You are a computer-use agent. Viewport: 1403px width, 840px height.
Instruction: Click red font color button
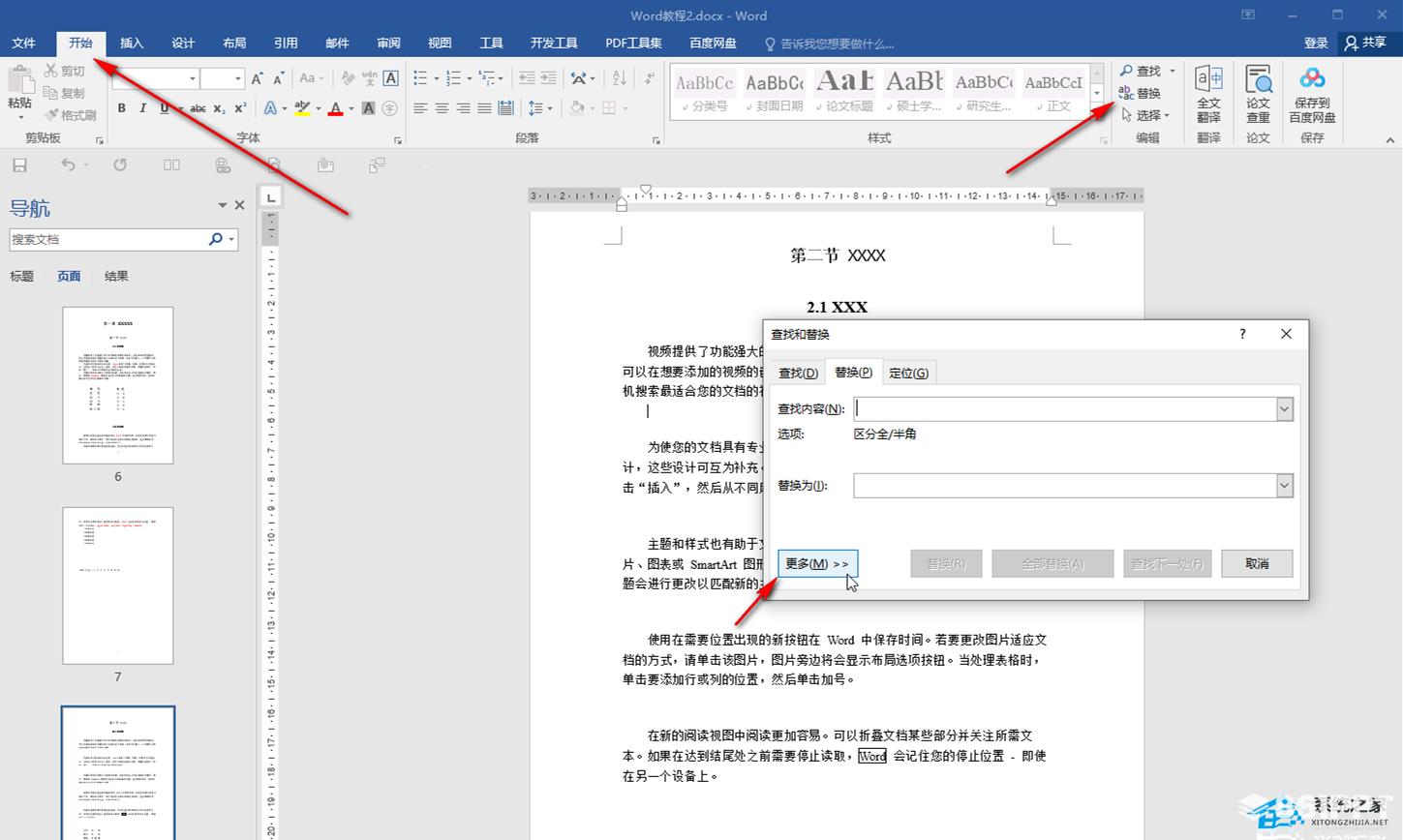pos(335,108)
